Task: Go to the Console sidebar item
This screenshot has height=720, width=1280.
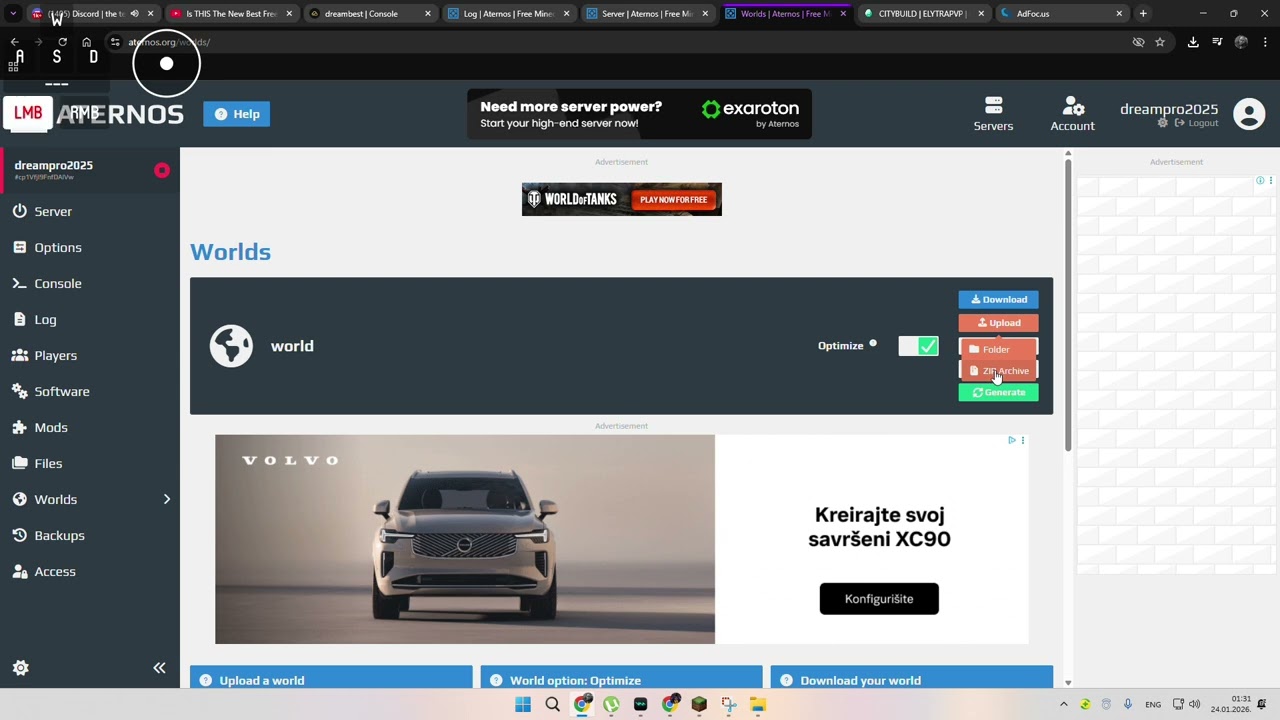Action: [90, 283]
